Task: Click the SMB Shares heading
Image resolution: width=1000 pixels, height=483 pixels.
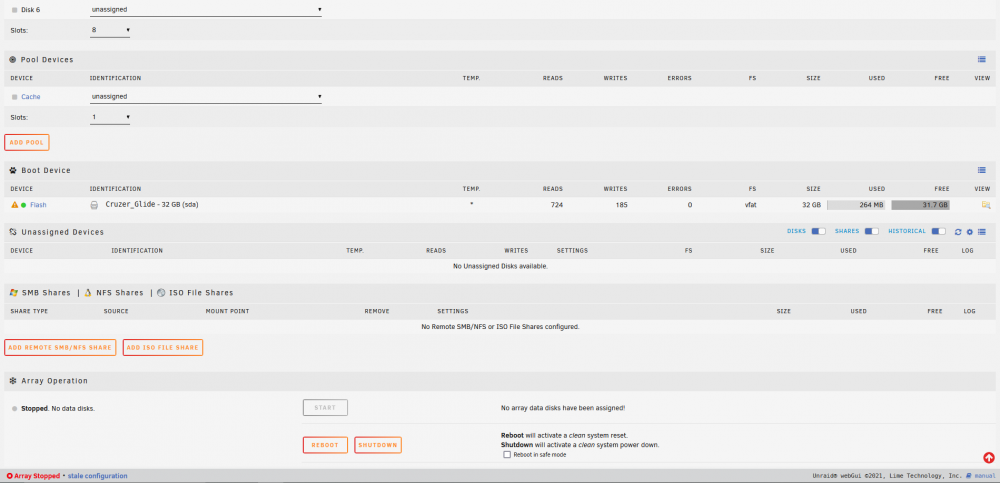Action: click(x=46, y=293)
